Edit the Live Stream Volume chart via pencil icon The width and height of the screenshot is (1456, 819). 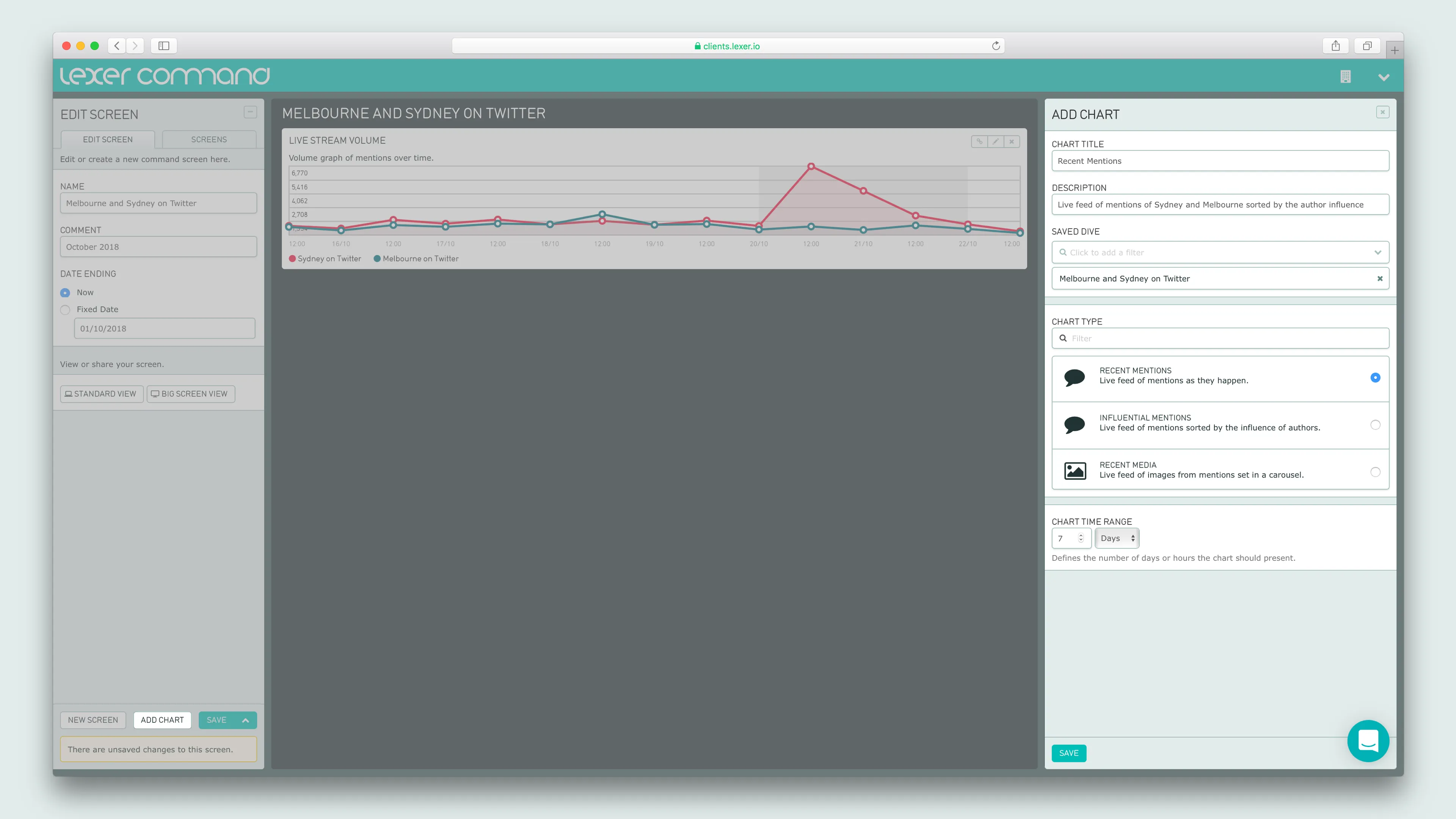point(995,141)
